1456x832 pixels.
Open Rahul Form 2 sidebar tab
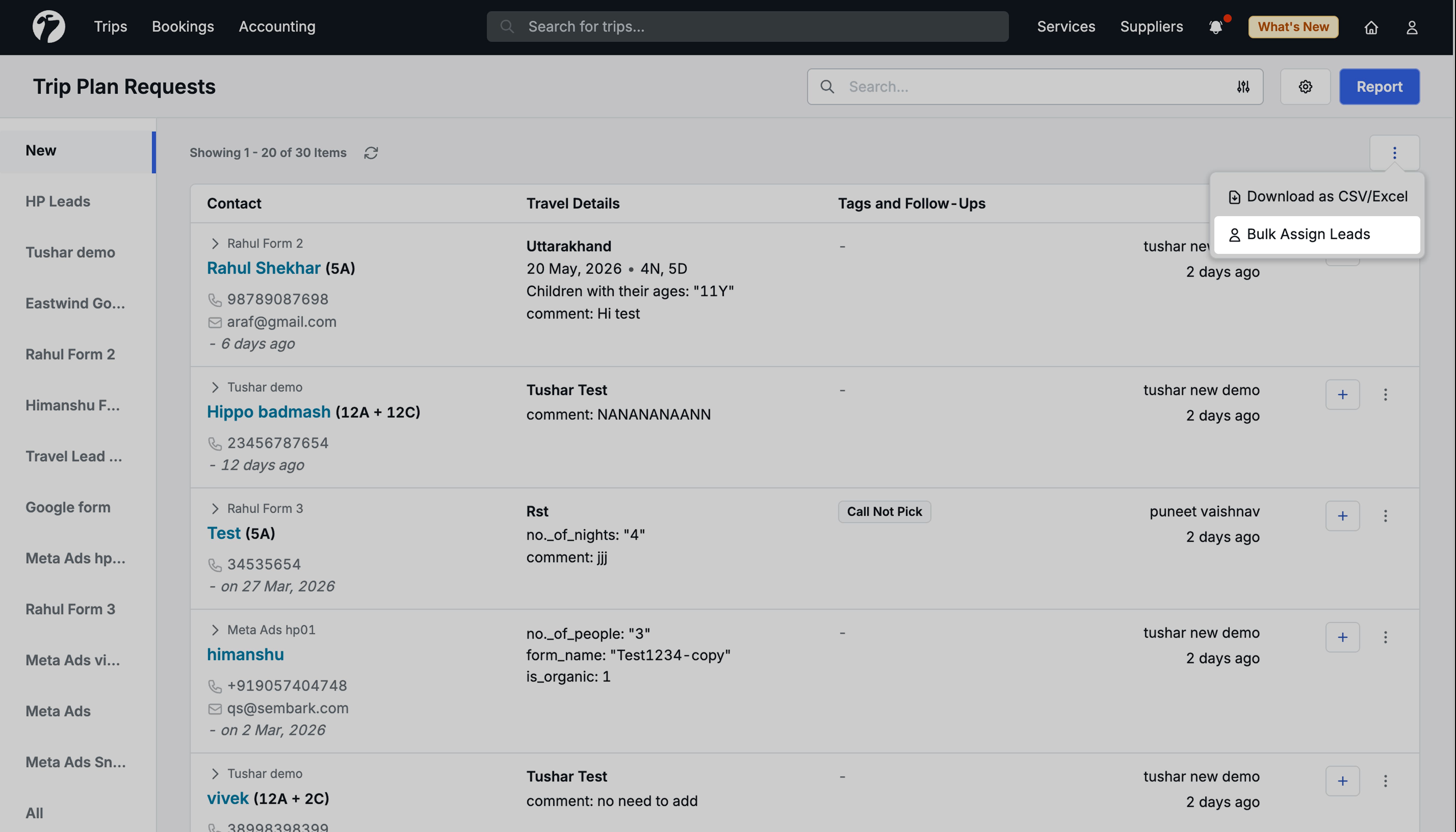(78, 355)
